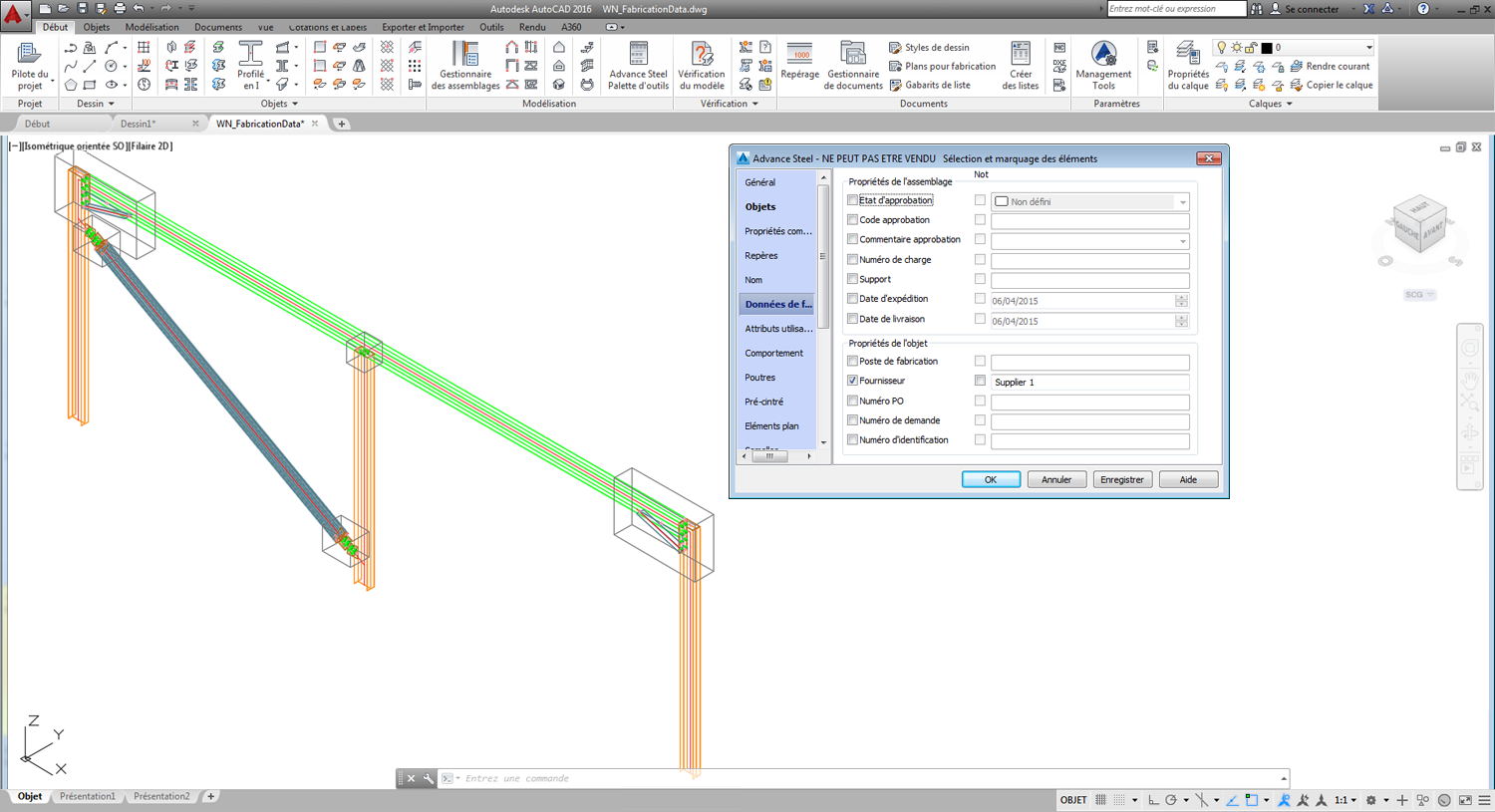Enable the Commentaire approbation checkbox

852,239
